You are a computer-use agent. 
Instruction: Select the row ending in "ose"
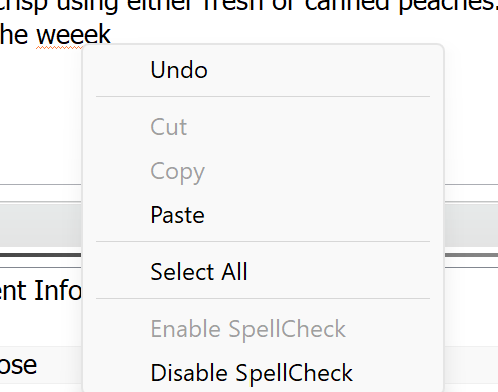[x=41, y=365]
